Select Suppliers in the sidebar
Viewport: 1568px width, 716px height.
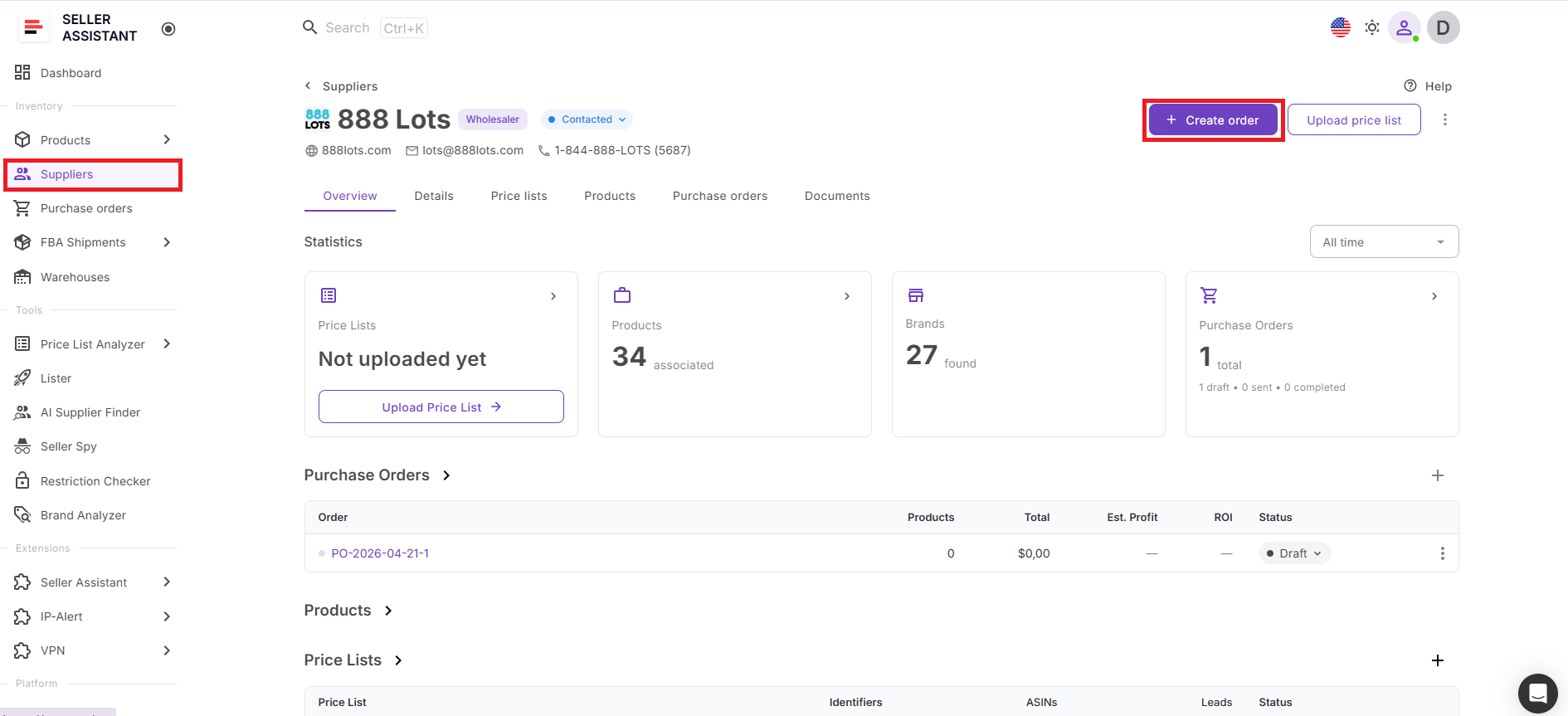92,174
